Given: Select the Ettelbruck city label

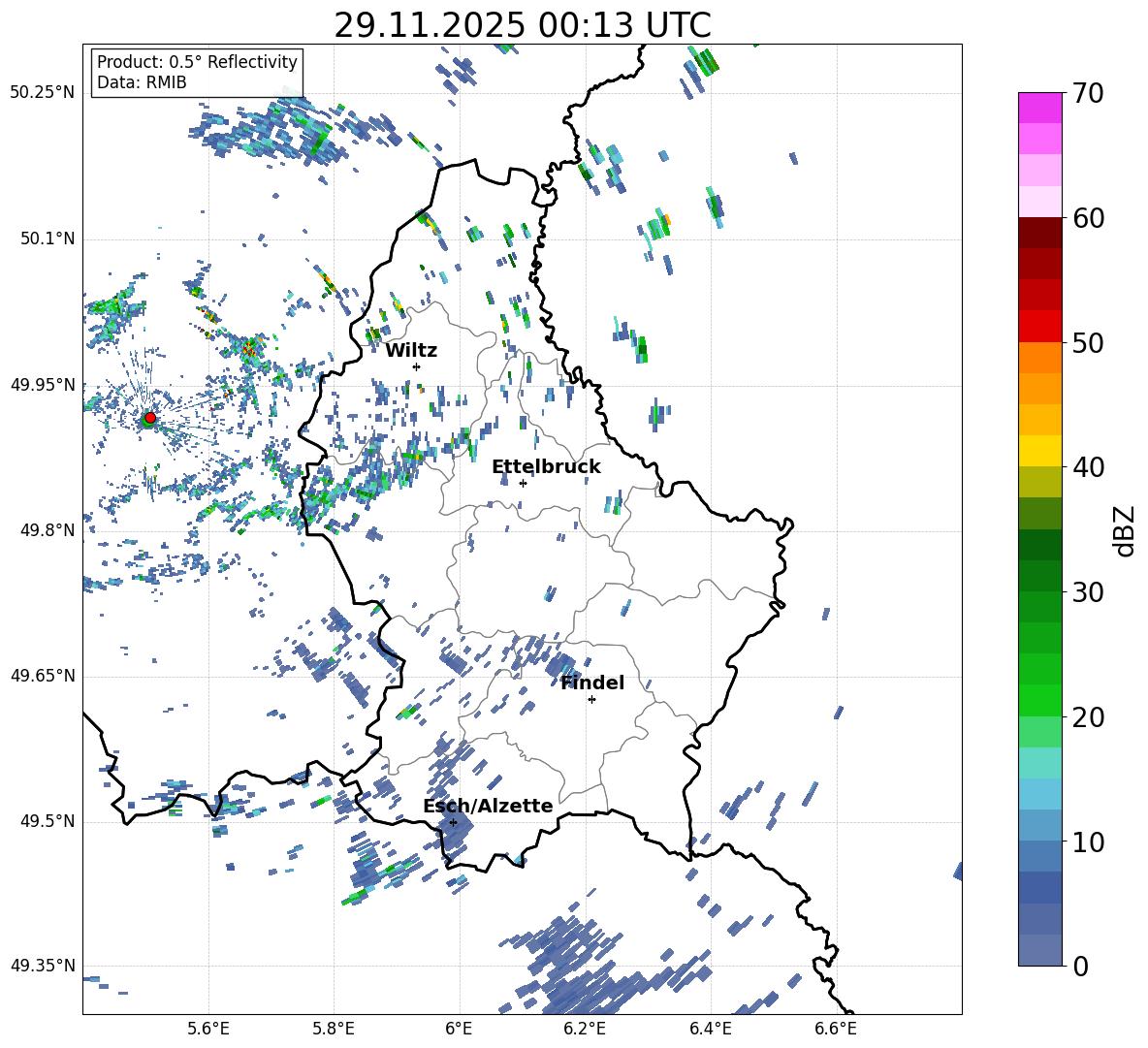Looking at the screenshot, I should (x=546, y=466).
